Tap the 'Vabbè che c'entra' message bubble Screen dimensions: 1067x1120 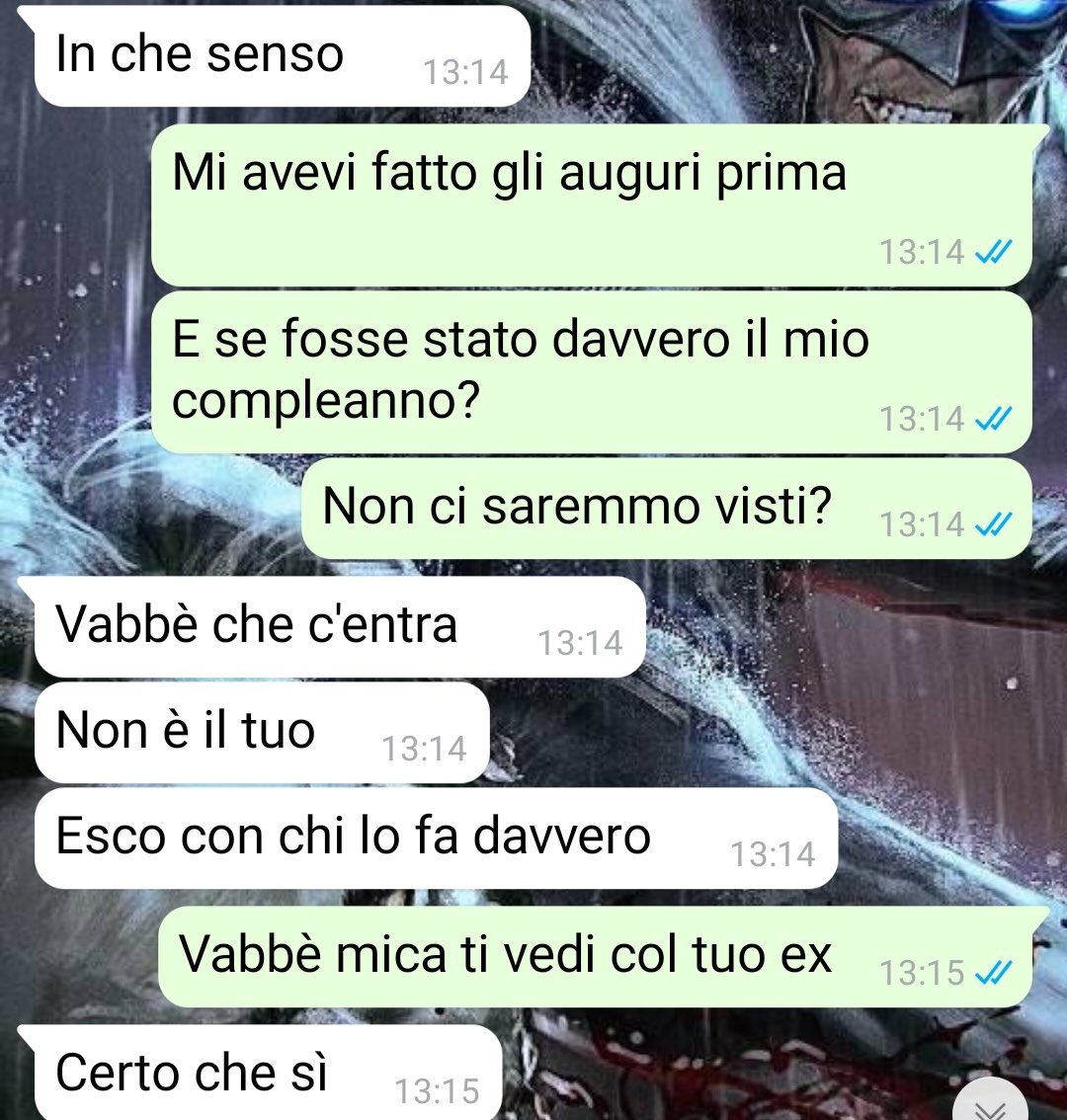click(x=340, y=626)
